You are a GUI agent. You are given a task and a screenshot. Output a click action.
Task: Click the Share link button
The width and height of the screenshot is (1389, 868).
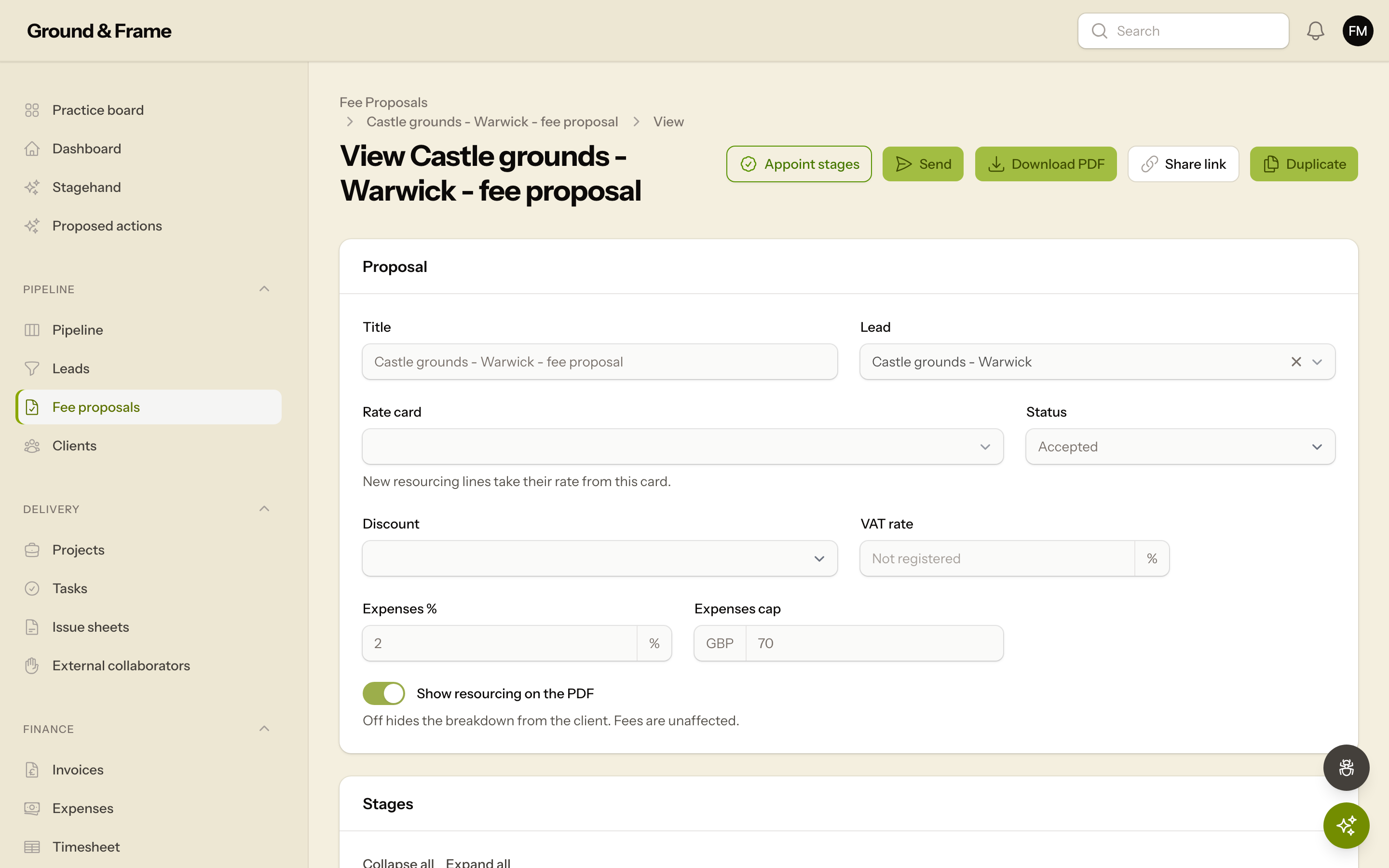tap(1183, 164)
